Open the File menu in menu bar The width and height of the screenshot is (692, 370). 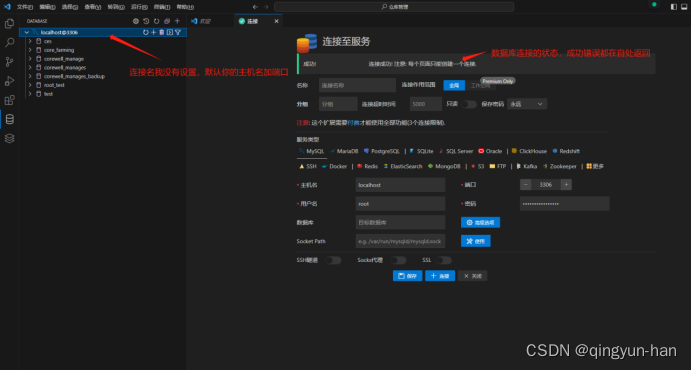[x=25, y=7]
